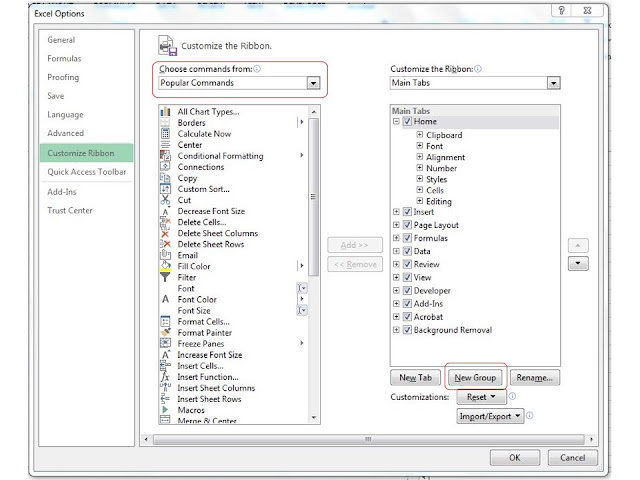The image size is (640, 480).
Task: Click the commands list scroll down arrow
Action: point(313,417)
